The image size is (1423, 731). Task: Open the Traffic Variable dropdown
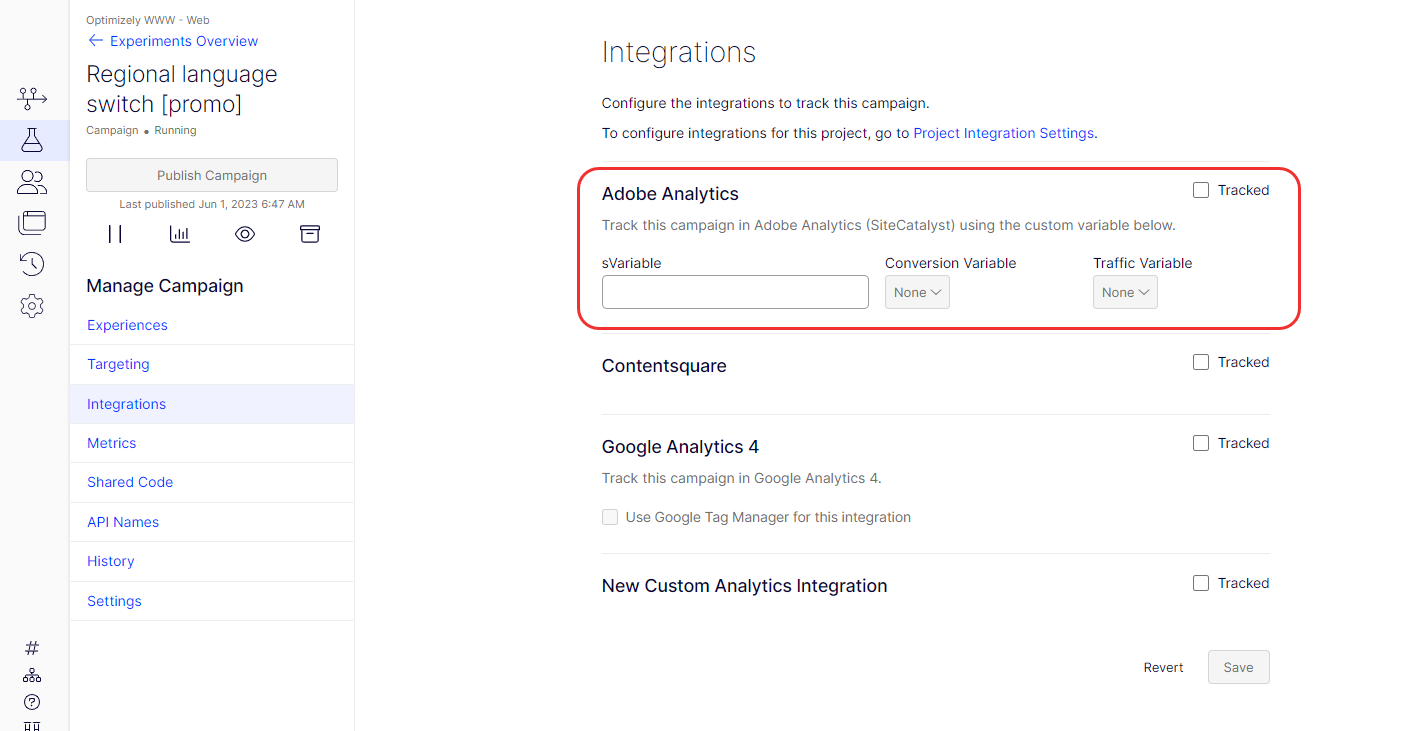(x=1125, y=292)
